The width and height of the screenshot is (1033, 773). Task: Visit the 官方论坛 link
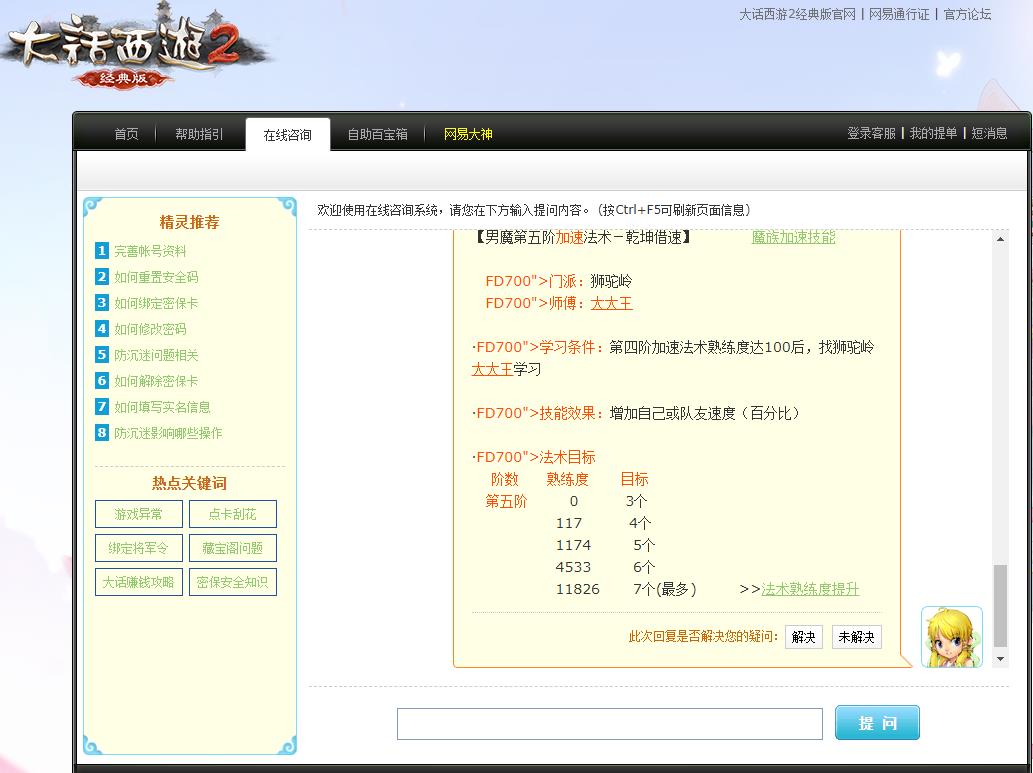(966, 16)
